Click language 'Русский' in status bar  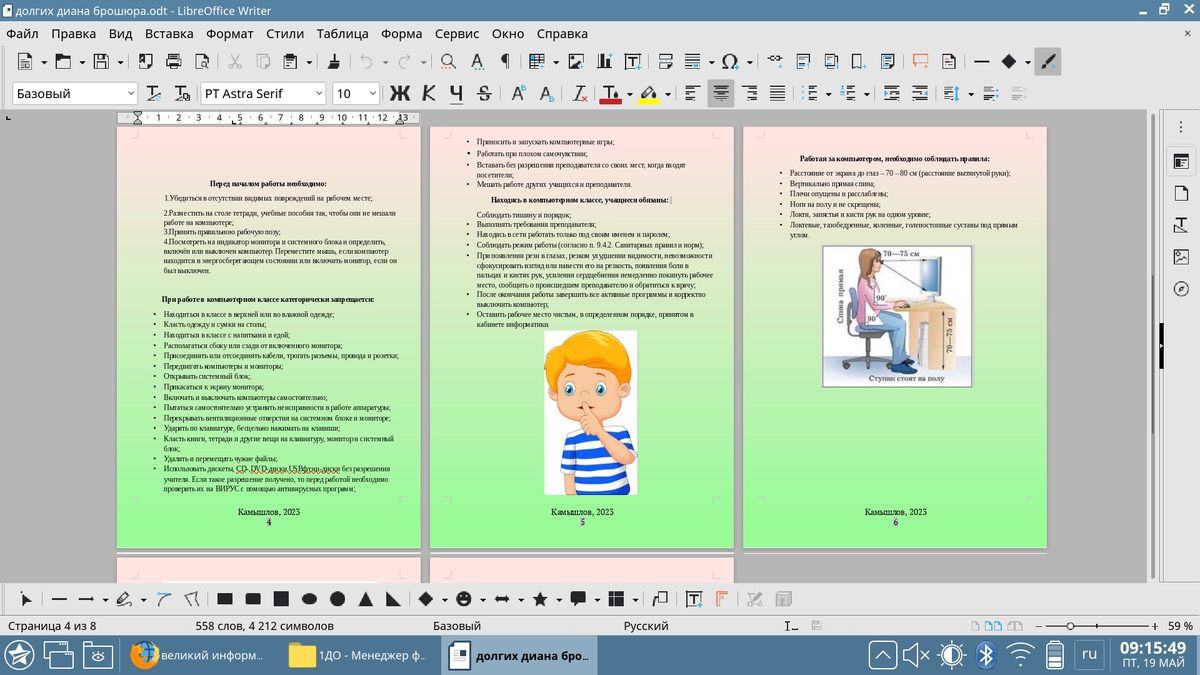[646, 626]
